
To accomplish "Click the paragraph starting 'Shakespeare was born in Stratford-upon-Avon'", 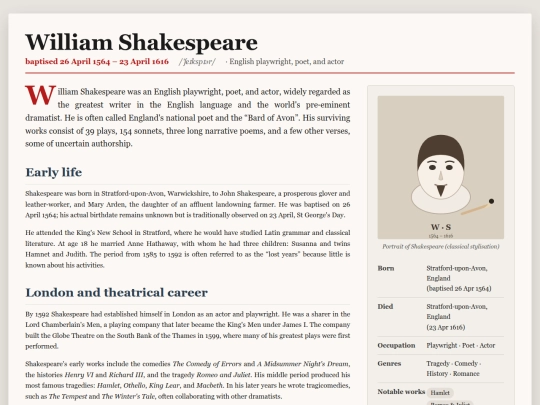I will point(188,204).
